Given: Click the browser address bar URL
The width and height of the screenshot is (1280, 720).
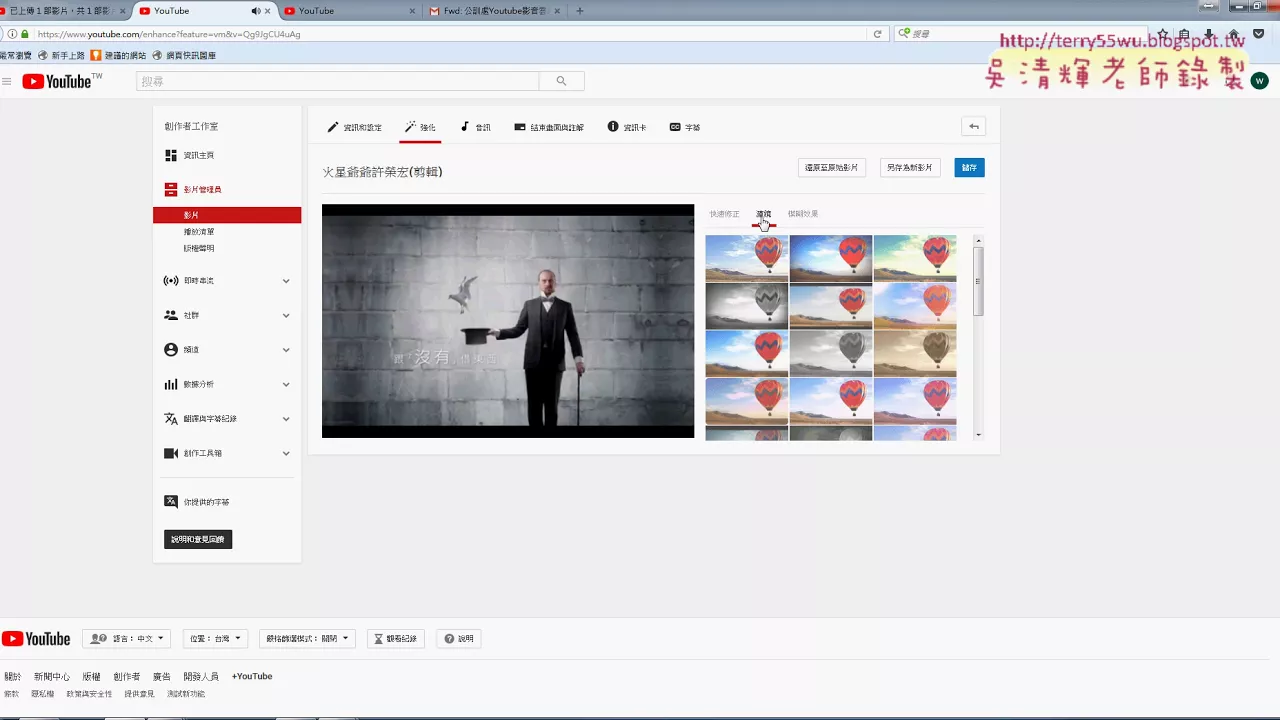Looking at the screenshot, I should point(169,34).
